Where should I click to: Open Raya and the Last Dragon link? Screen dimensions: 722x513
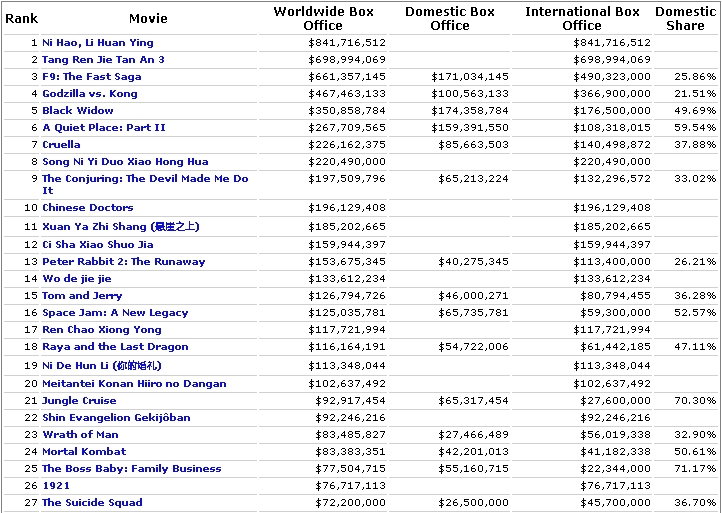[115, 347]
